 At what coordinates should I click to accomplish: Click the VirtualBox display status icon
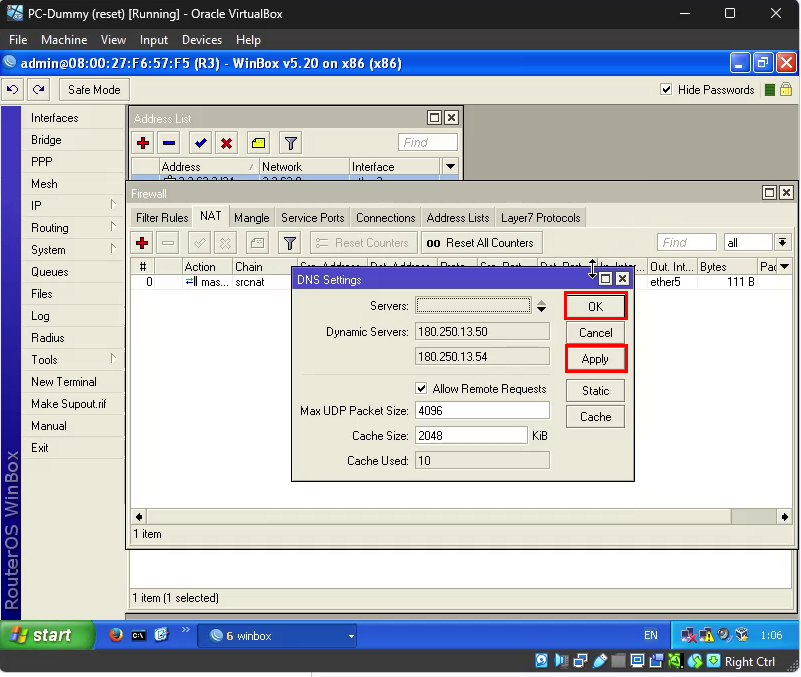tap(637, 661)
